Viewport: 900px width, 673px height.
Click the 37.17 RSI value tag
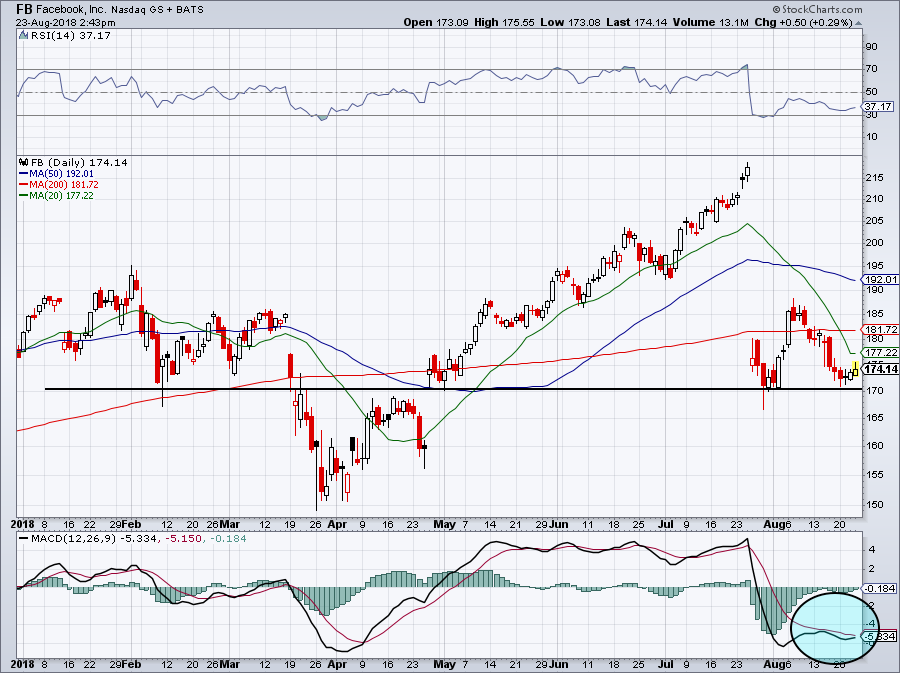coord(878,107)
